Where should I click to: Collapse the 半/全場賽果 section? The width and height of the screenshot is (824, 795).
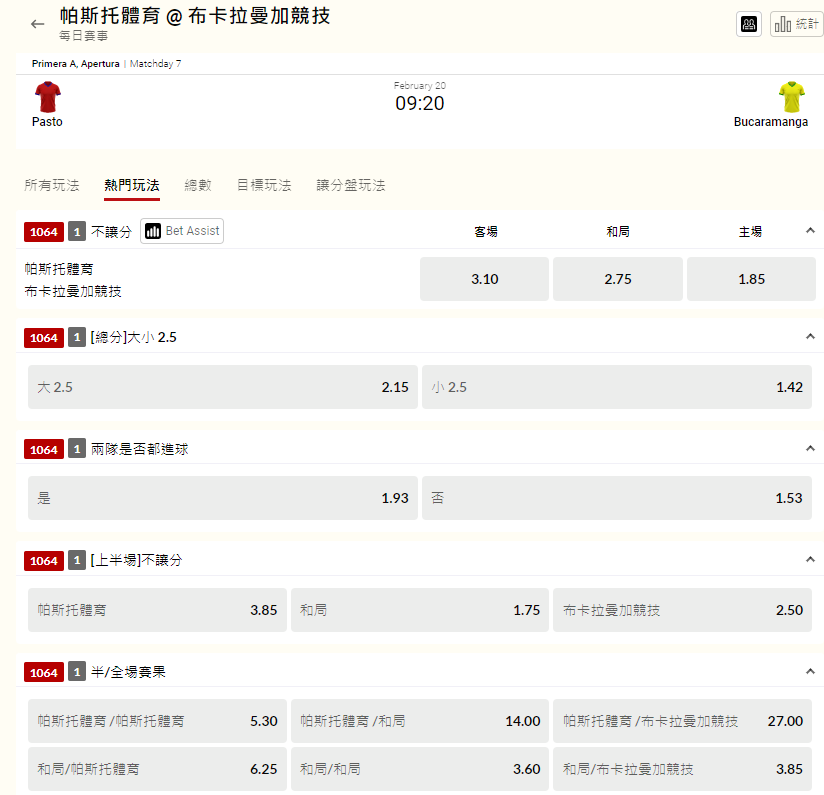coord(810,671)
